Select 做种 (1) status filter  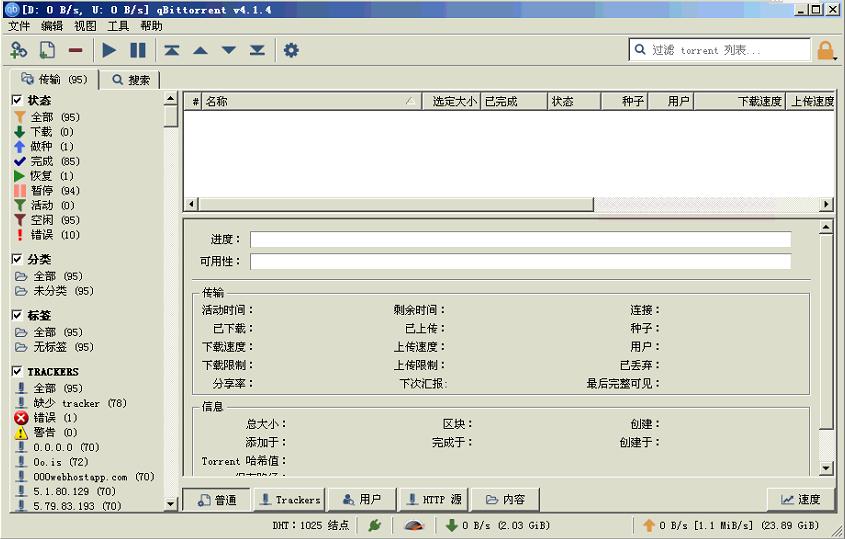point(44,146)
